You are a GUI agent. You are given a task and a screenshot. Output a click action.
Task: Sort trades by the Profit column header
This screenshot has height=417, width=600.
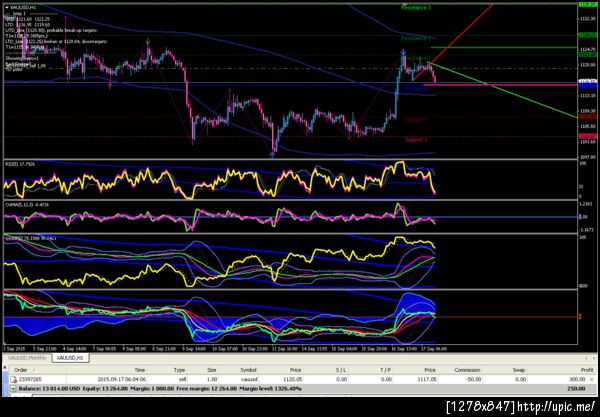tap(587, 370)
